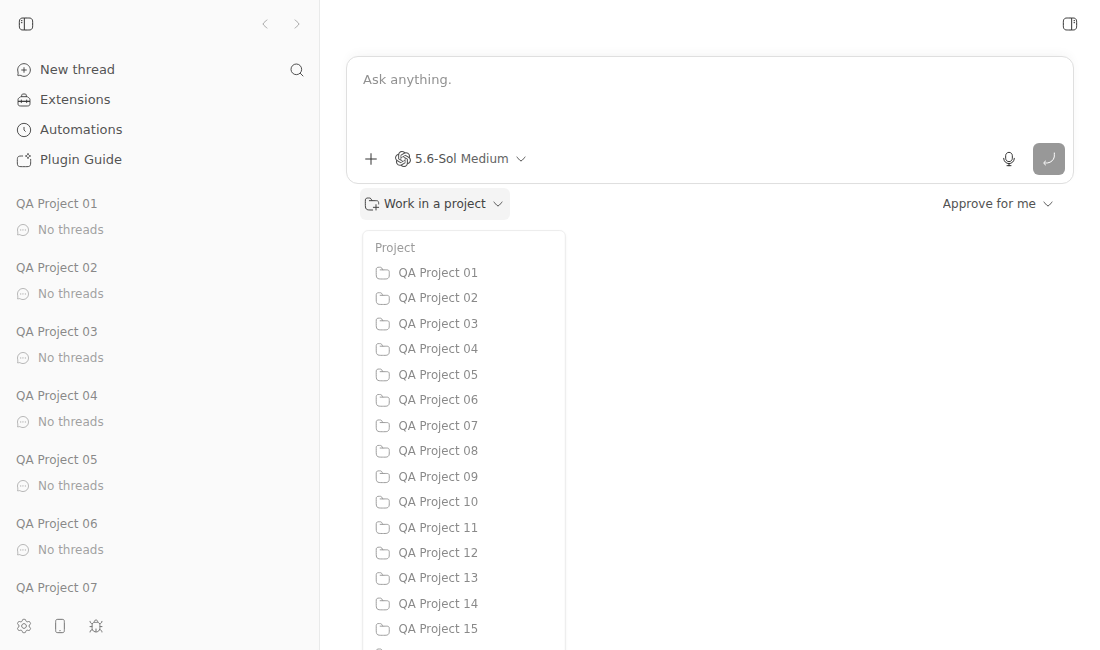Click the plus attach icon in composer
The image size is (1100, 650).
pos(371,159)
